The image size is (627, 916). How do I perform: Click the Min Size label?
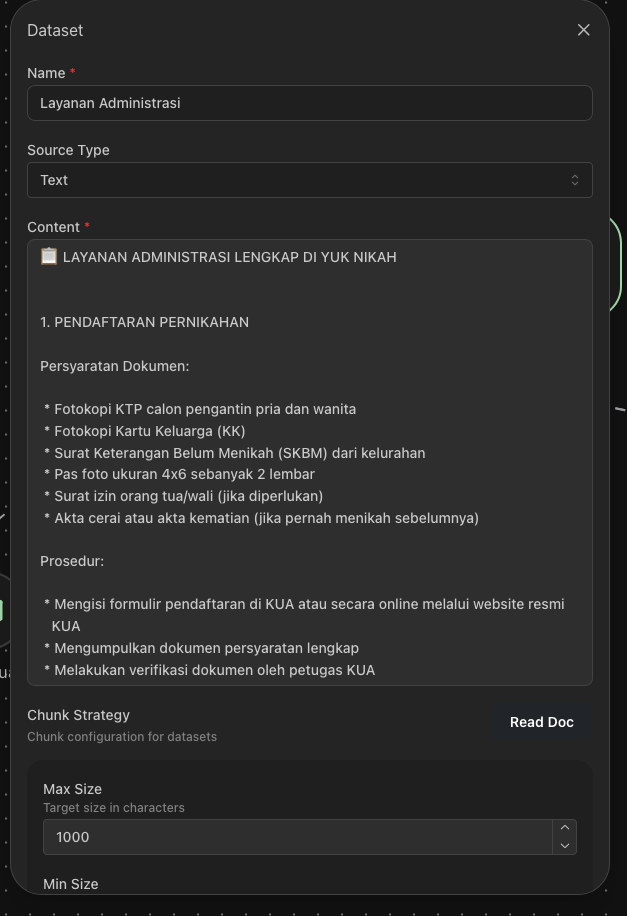point(70,884)
